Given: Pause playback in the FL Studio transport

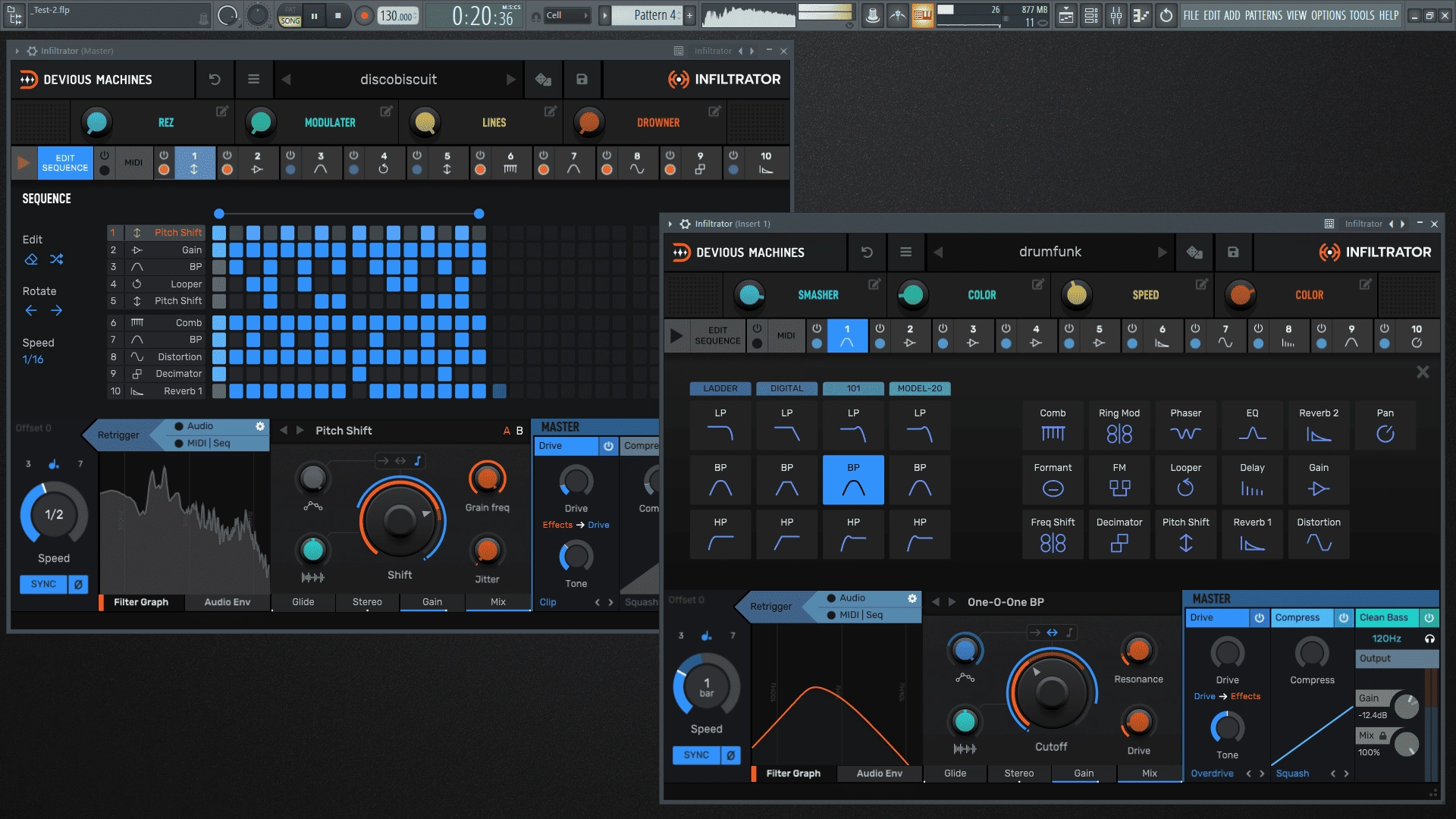Looking at the screenshot, I should click(314, 15).
